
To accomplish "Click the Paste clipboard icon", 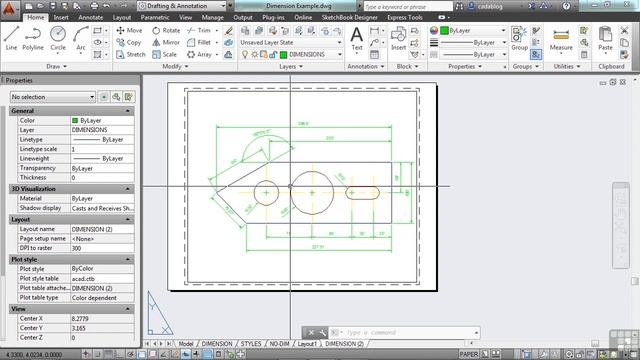I will click(x=605, y=39).
